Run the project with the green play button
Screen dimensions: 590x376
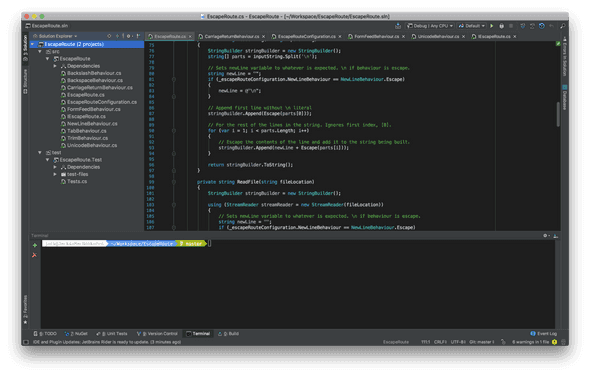tap(491, 26)
